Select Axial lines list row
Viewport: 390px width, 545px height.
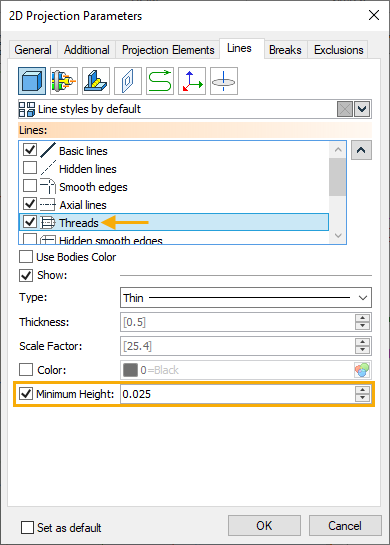pos(174,205)
